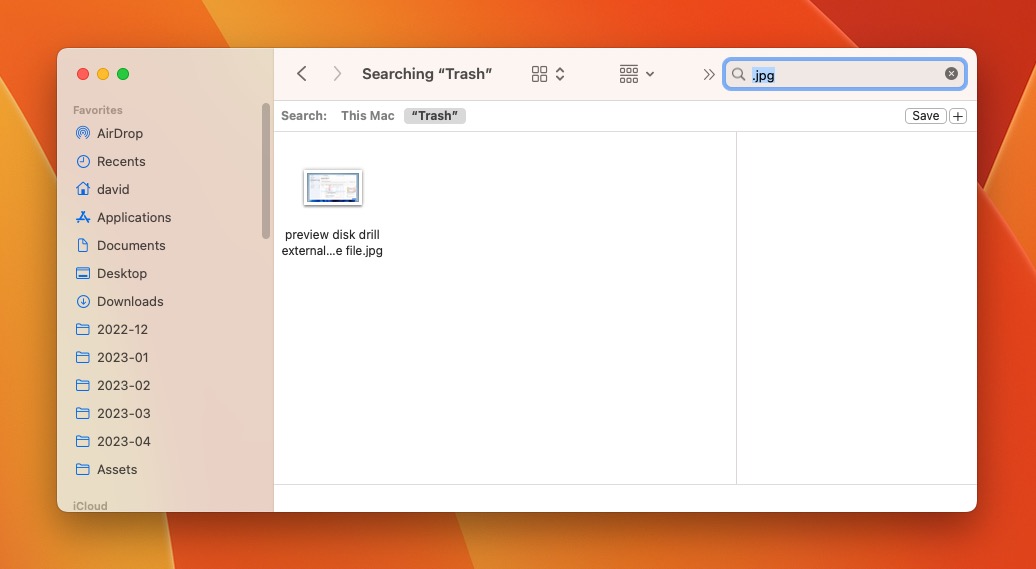Add search criteria with the plus button
The height and width of the screenshot is (569, 1036).
click(957, 116)
